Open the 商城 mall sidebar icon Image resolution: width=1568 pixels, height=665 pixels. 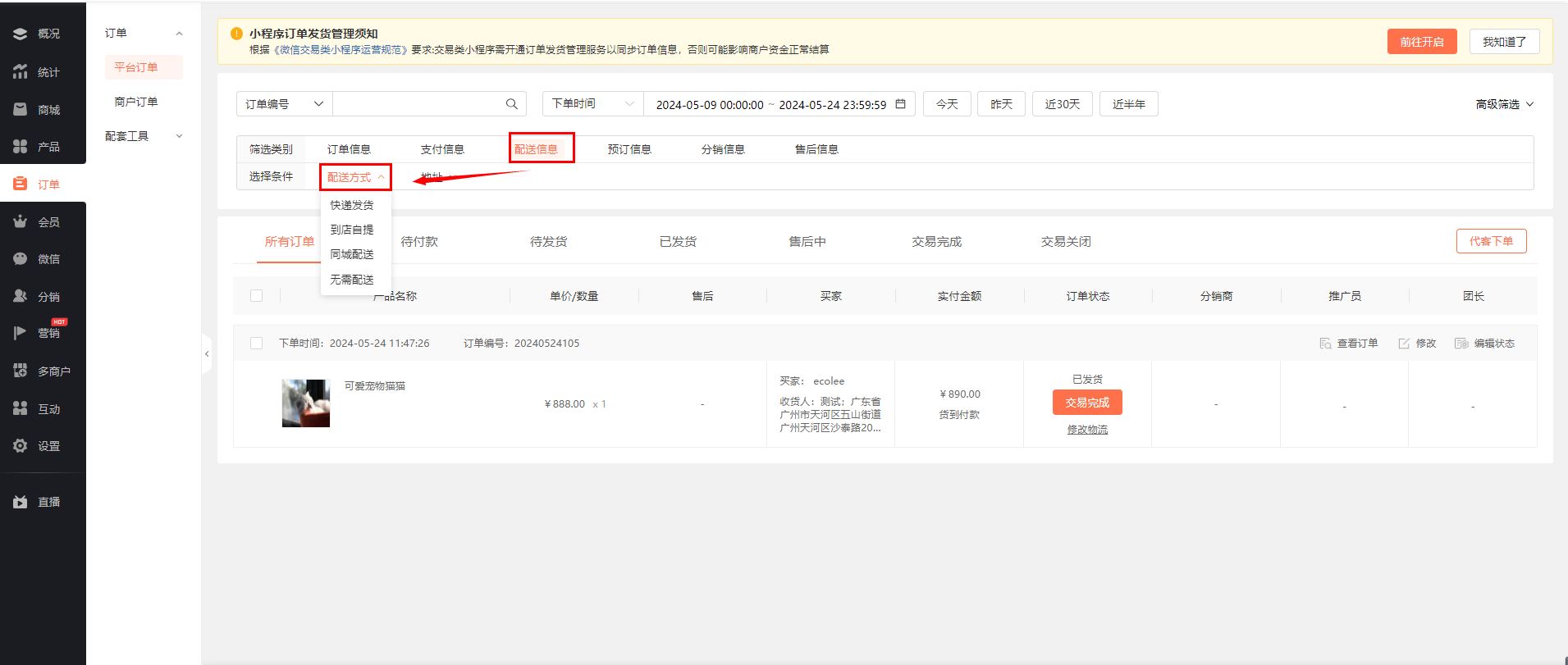point(21,109)
